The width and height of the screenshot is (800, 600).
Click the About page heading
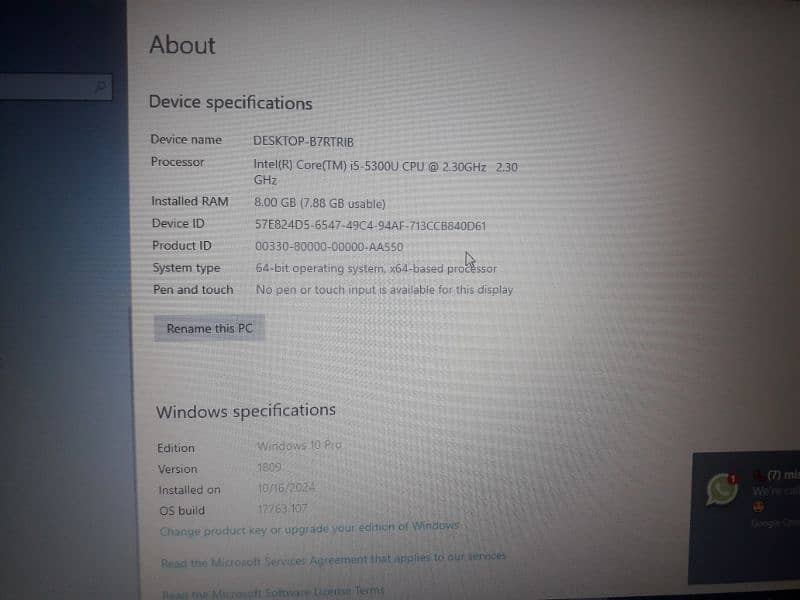183,45
